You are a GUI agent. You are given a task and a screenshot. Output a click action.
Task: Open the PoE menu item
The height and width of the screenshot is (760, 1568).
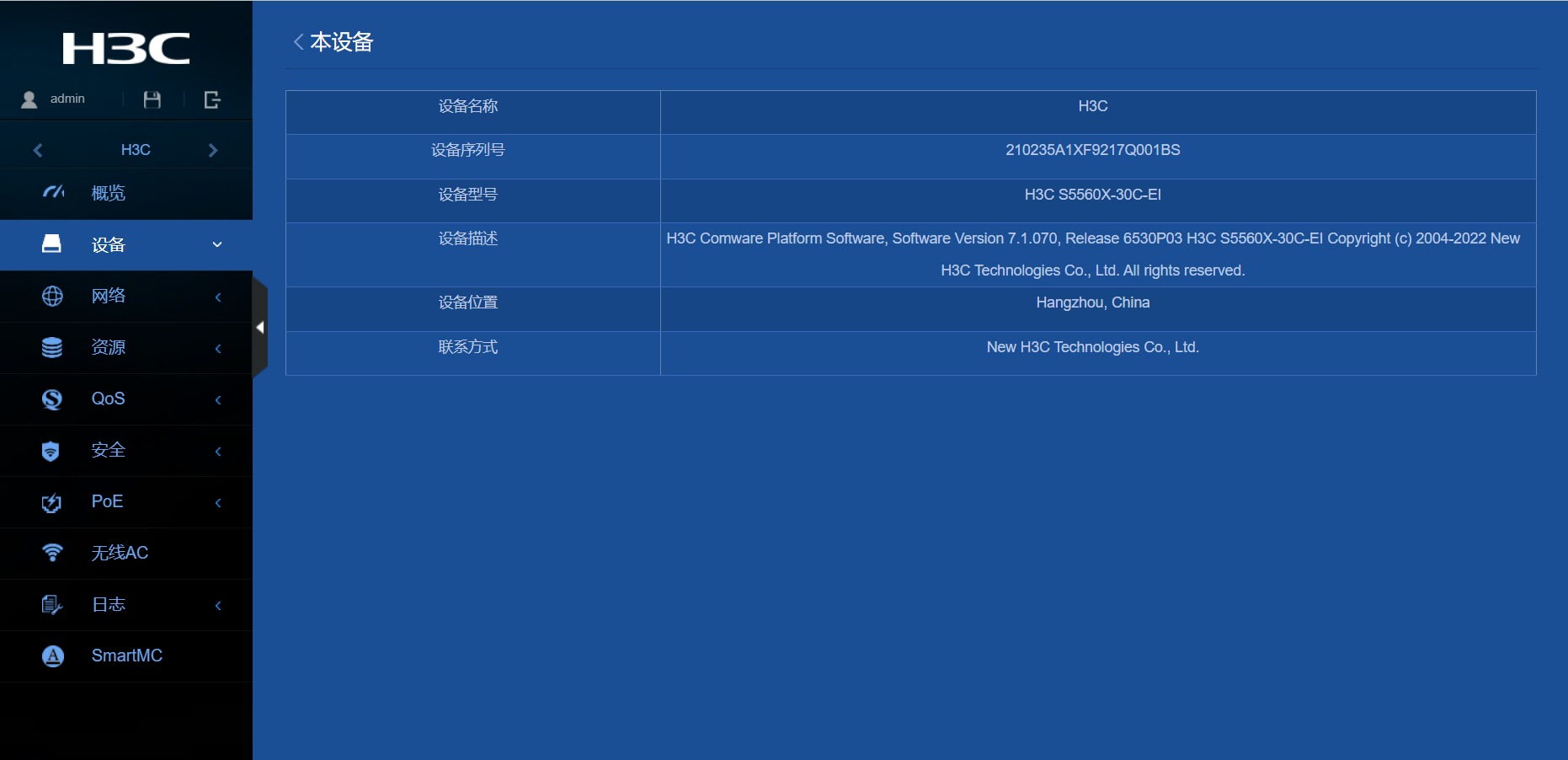pyautogui.click(x=126, y=501)
